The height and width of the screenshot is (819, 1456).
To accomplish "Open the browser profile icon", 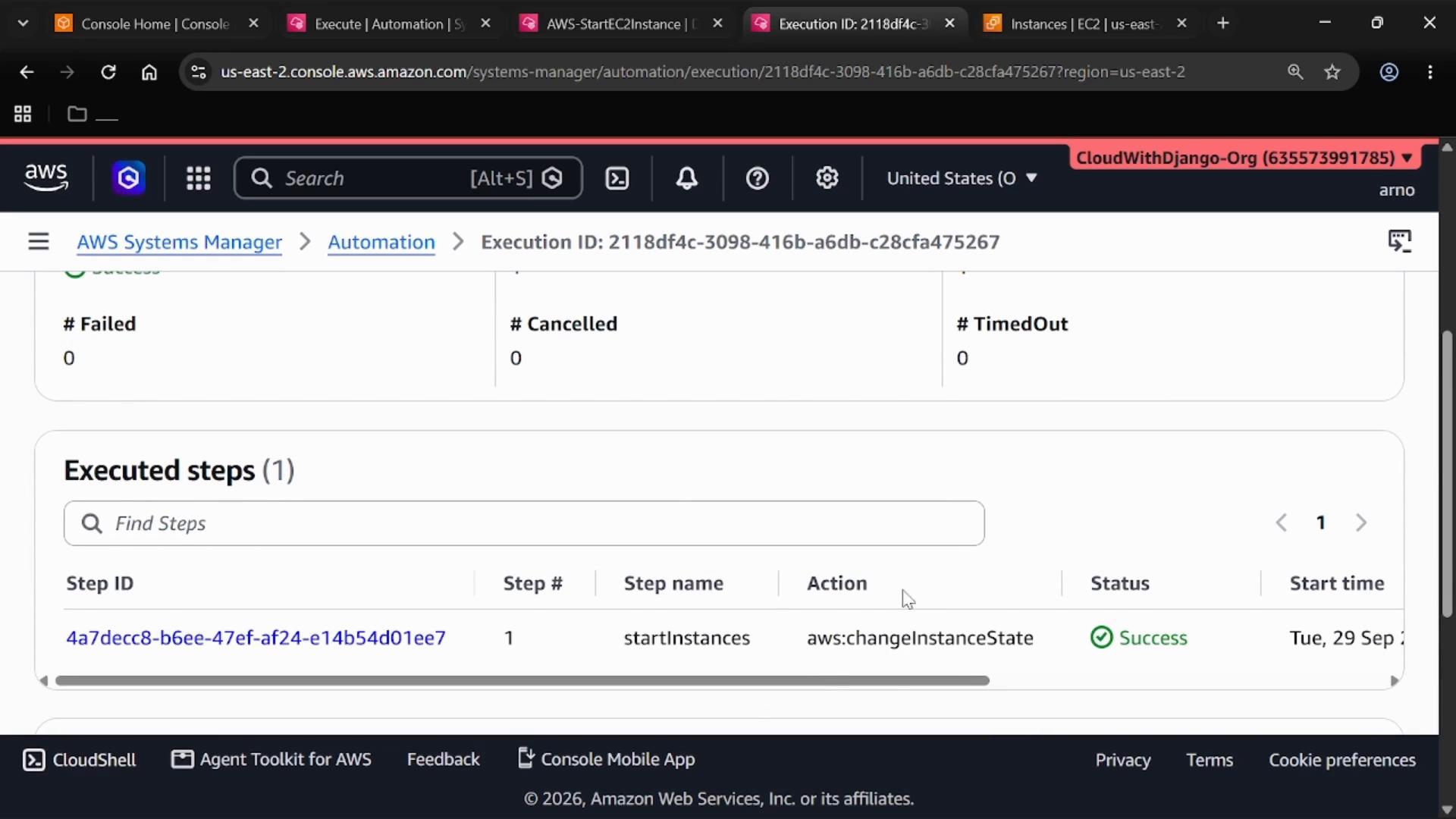I will click(1389, 72).
